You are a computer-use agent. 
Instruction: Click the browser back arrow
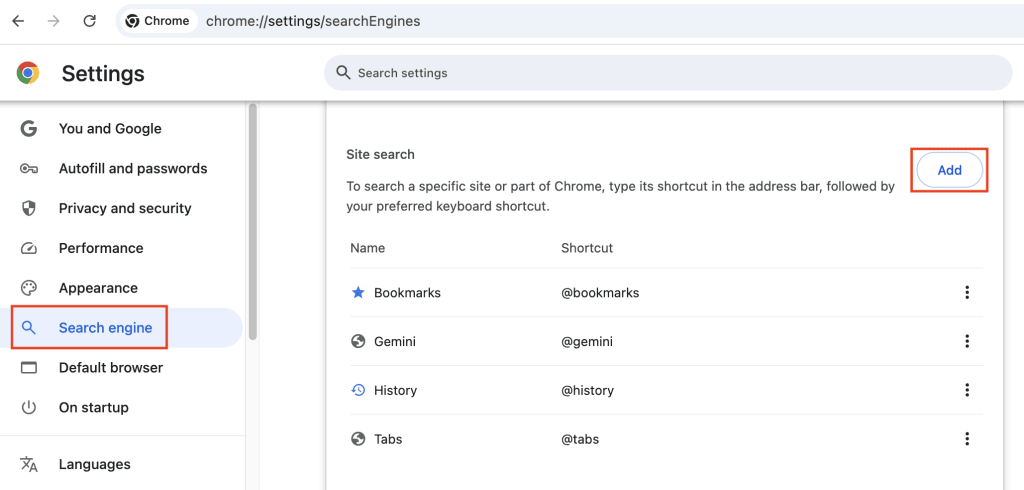[18, 21]
